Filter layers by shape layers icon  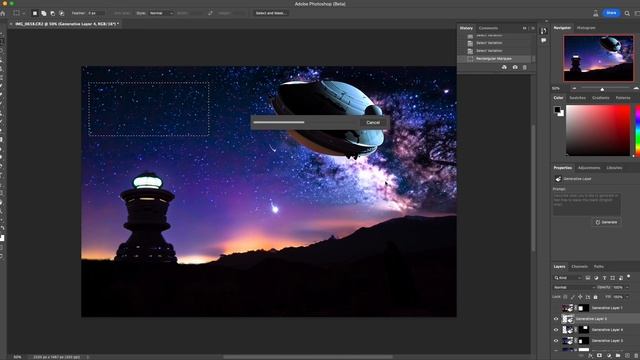point(613,278)
